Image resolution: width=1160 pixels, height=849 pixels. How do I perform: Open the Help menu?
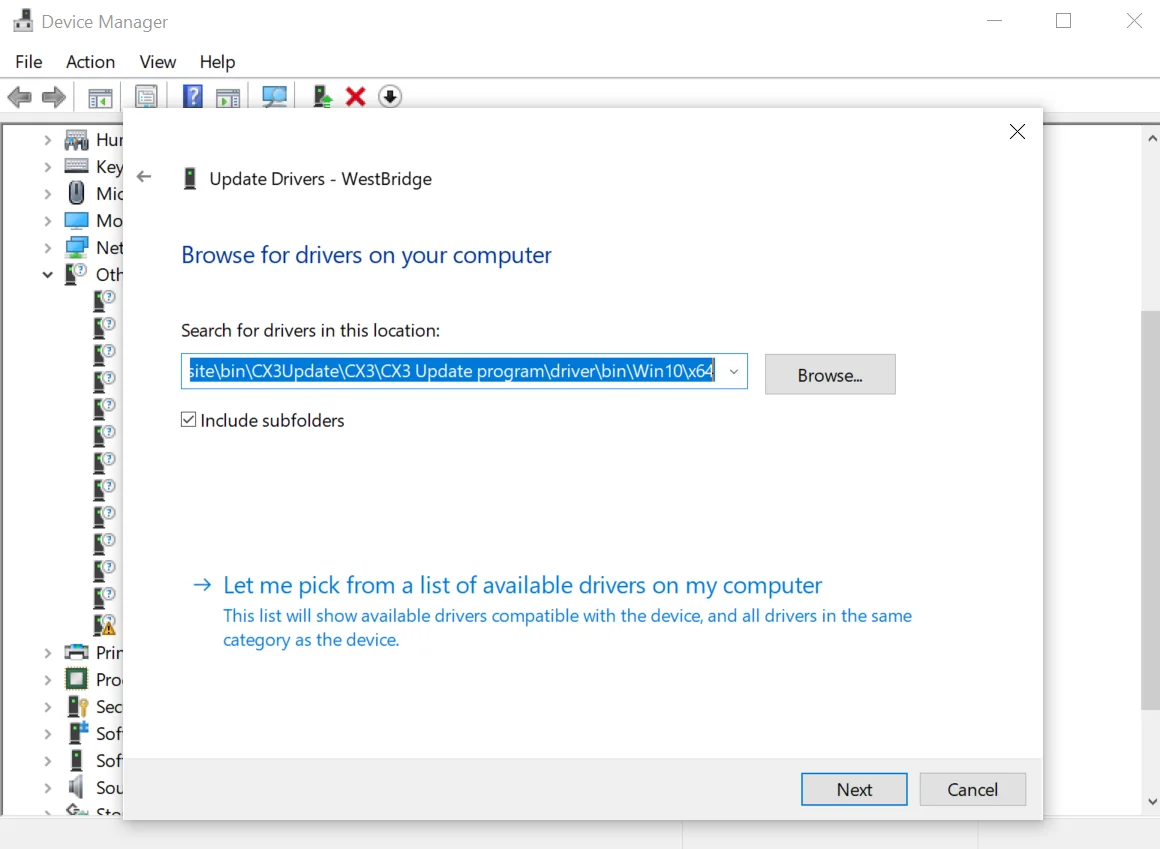point(217,62)
